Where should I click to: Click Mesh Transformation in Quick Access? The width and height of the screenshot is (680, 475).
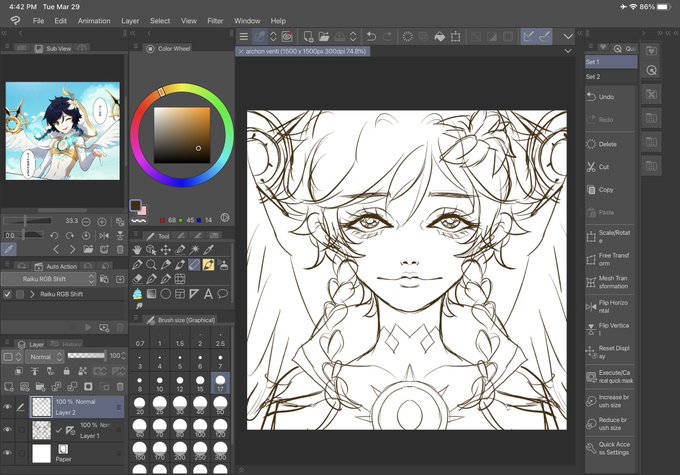pos(609,282)
